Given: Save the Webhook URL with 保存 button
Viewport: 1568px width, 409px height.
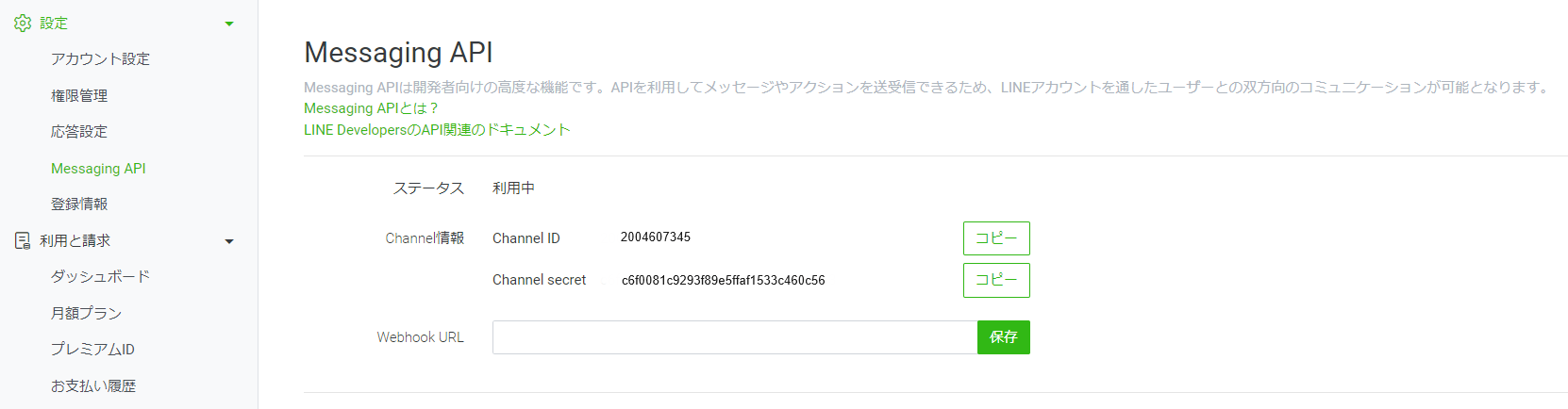Looking at the screenshot, I should (x=1004, y=337).
